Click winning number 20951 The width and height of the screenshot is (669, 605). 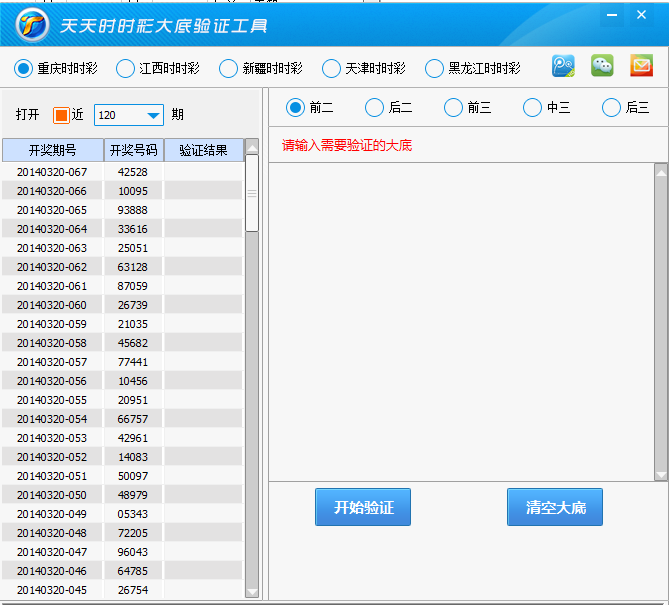point(133,400)
